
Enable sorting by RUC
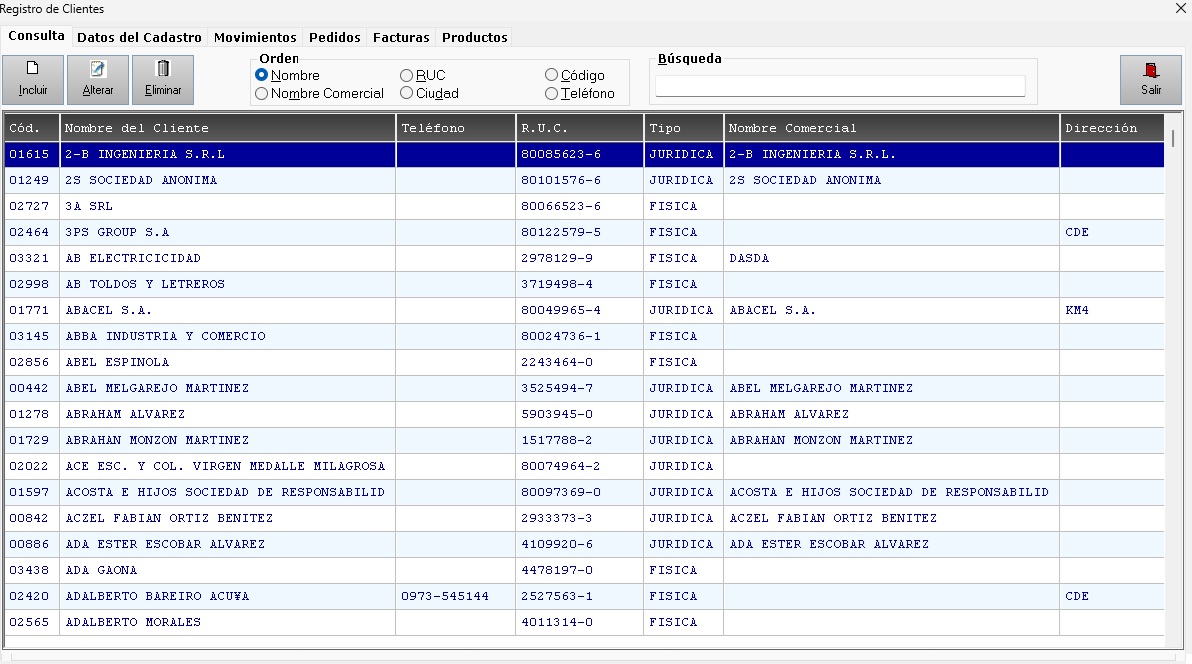tap(406, 74)
